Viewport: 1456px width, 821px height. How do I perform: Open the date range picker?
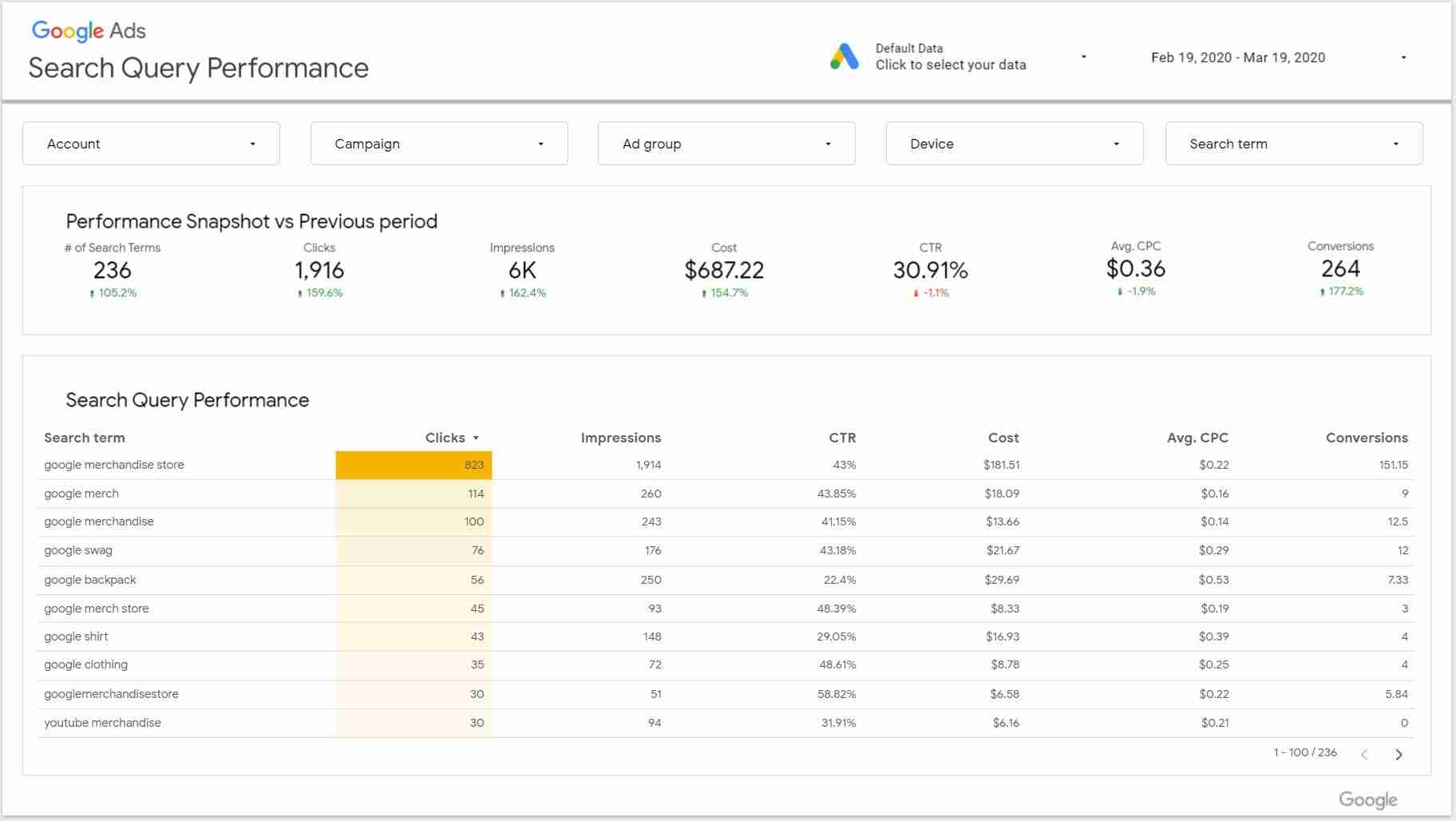click(1277, 58)
